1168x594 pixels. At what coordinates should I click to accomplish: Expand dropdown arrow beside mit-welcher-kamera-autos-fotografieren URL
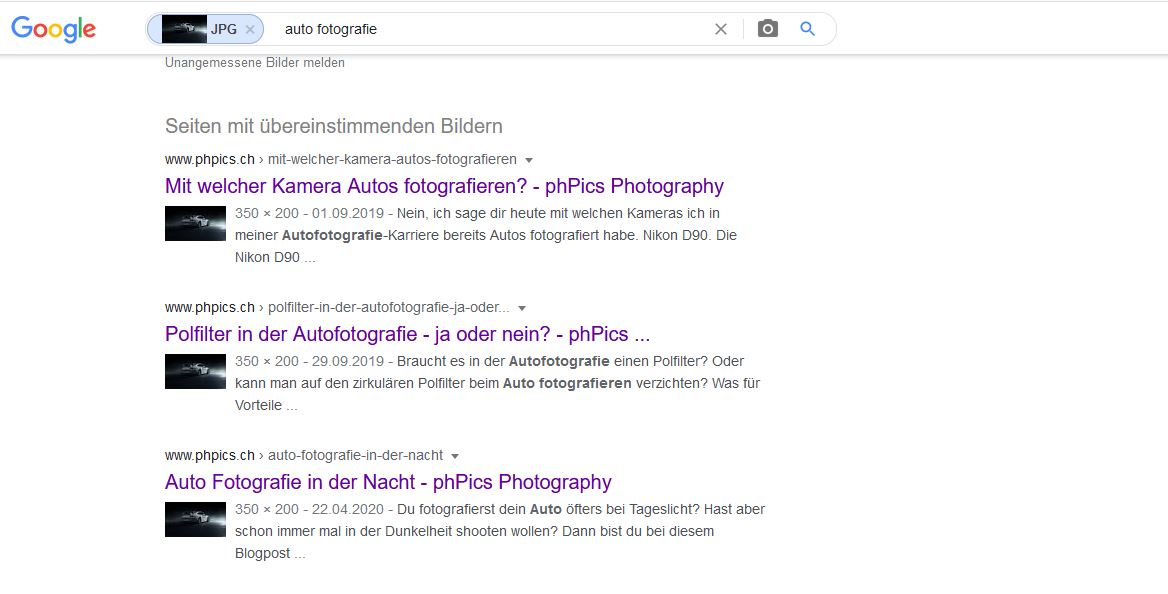click(529, 160)
